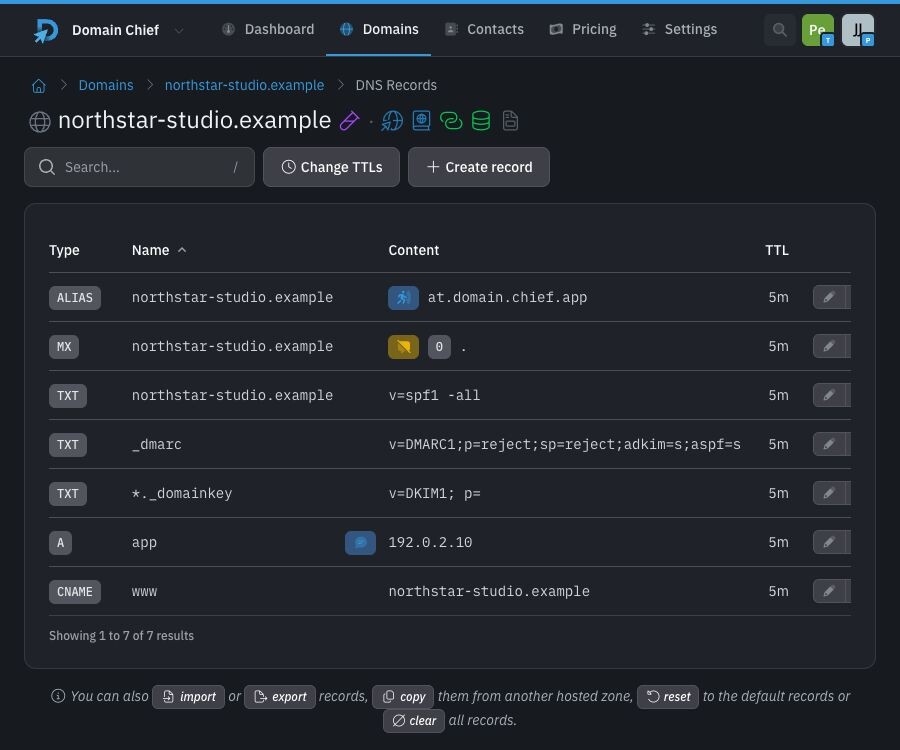Click the TTL column header
Image resolution: width=900 pixels, height=750 pixels.
coord(777,250)
